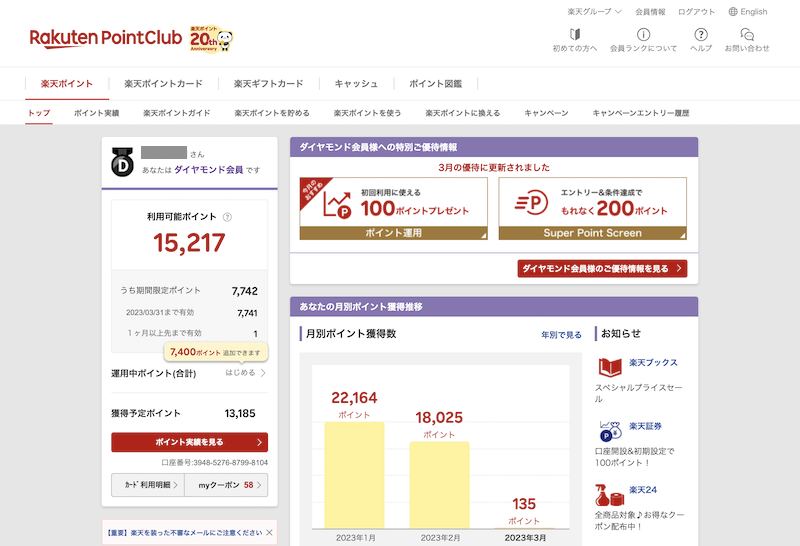The image size is (800, 546).
Task: Expand the 楽天グループ dropdown
Action: click(x=594, y=12)
